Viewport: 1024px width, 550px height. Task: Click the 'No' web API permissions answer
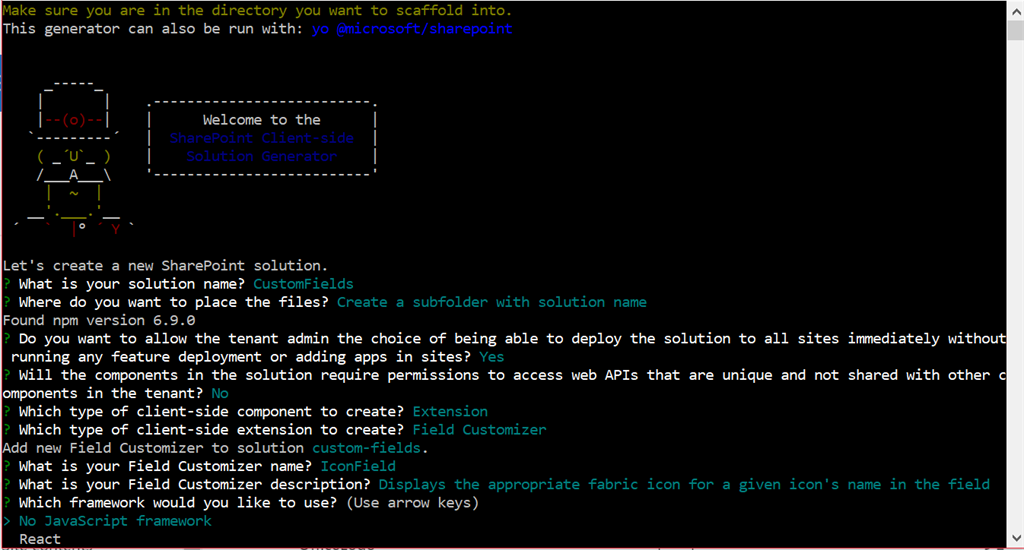[219, 393]
